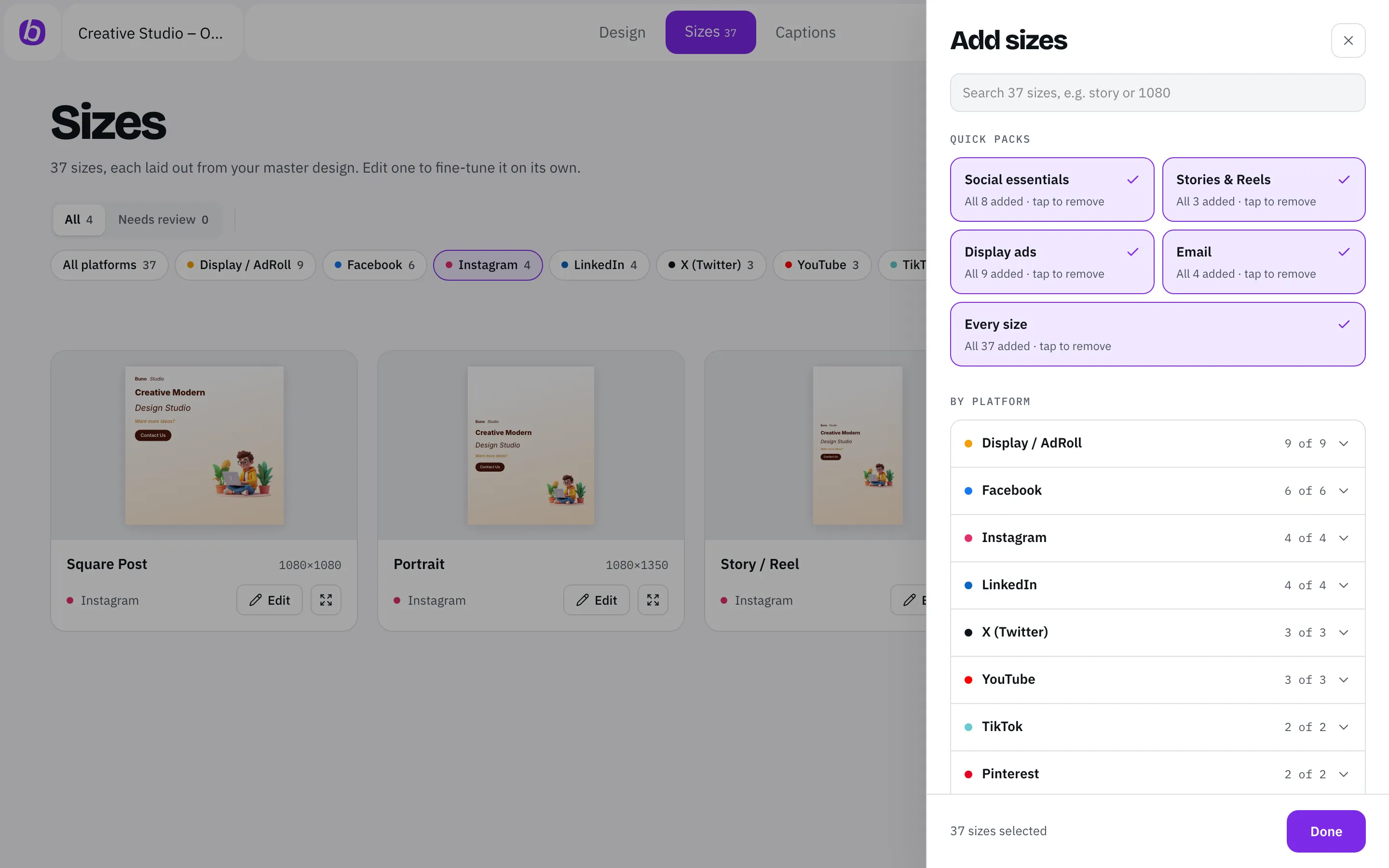The height and width of the screenshot is (868, 1389).
Task: Expand the Instagram platform row
Action: pos(1157,538)
